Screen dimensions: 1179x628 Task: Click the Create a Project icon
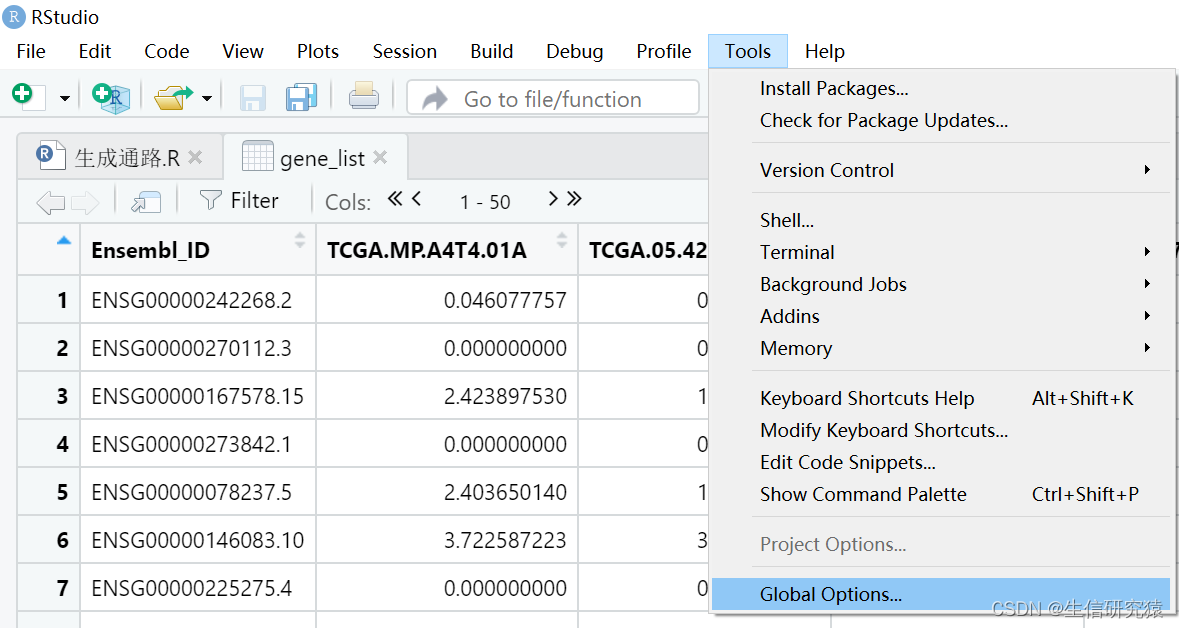[x=108, y=97]
